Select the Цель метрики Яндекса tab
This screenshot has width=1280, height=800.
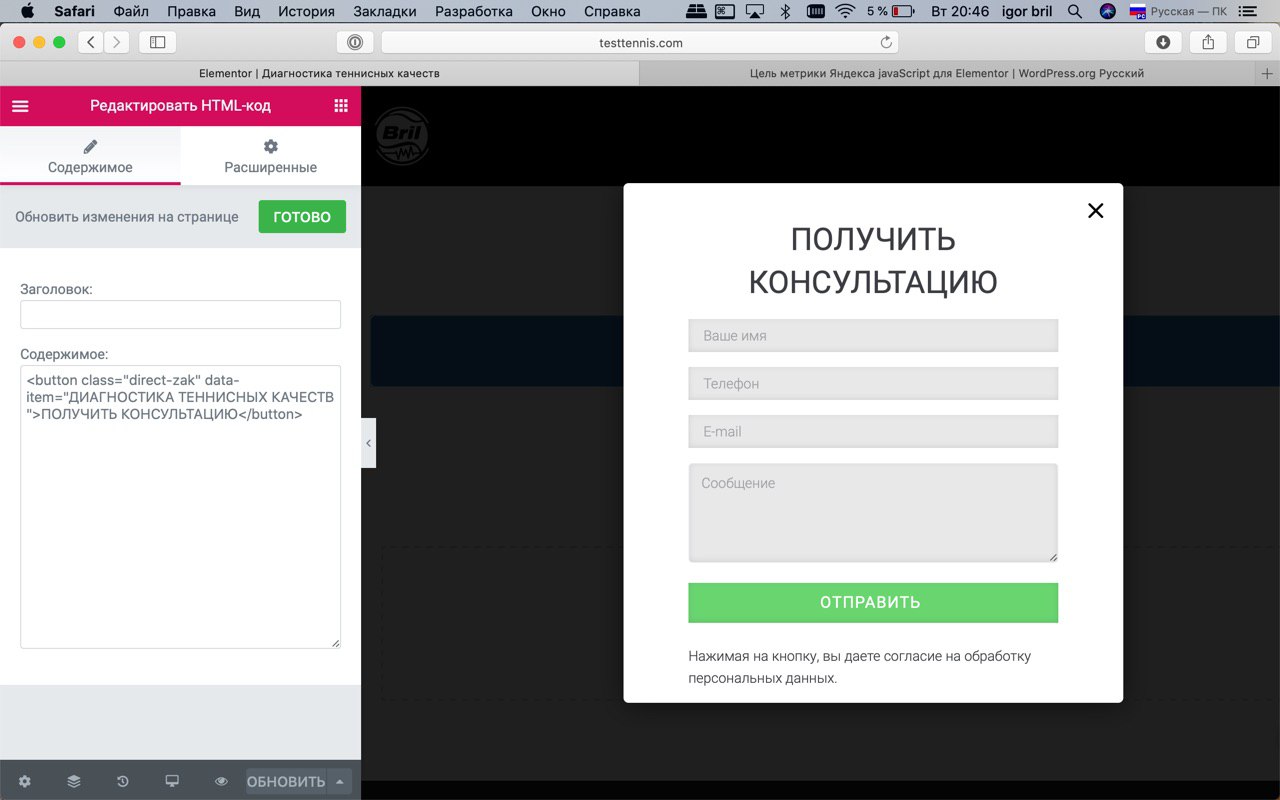click(947, 73)
